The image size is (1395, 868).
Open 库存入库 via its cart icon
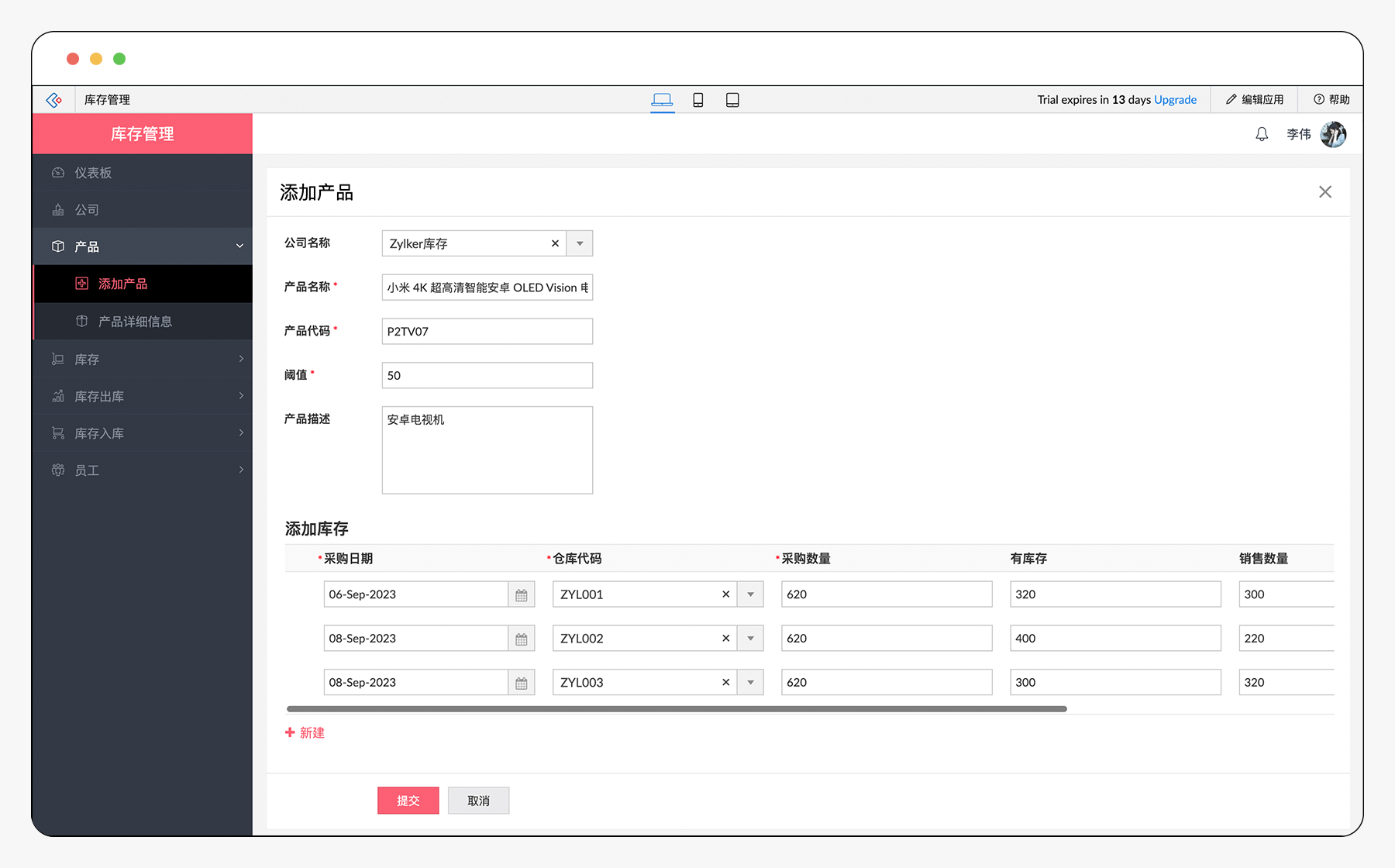58,432
